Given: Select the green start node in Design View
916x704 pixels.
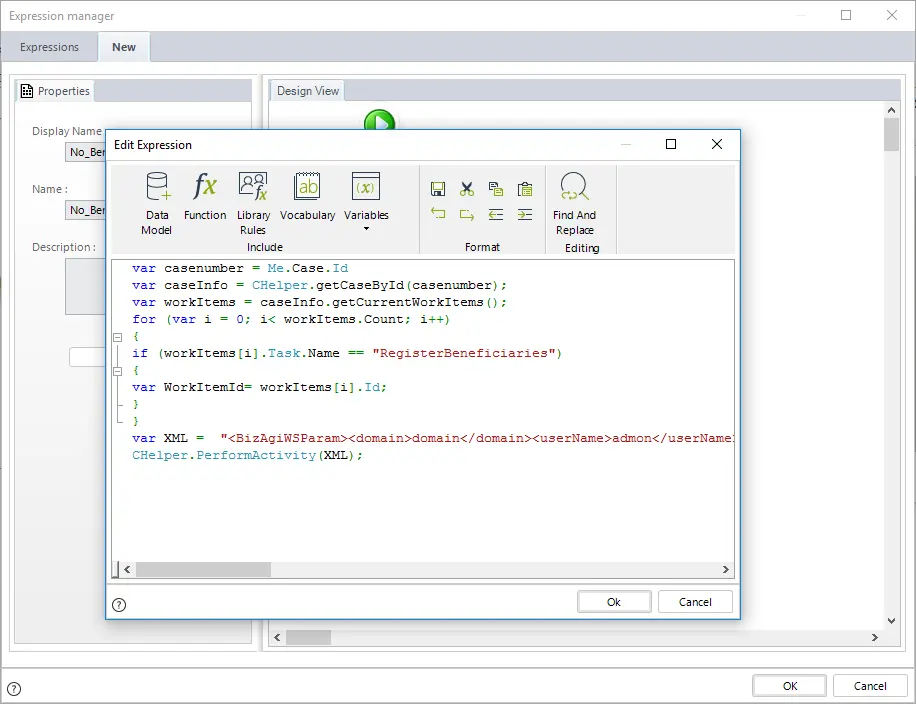Looking at the screenshot, I should pos(379,120).
